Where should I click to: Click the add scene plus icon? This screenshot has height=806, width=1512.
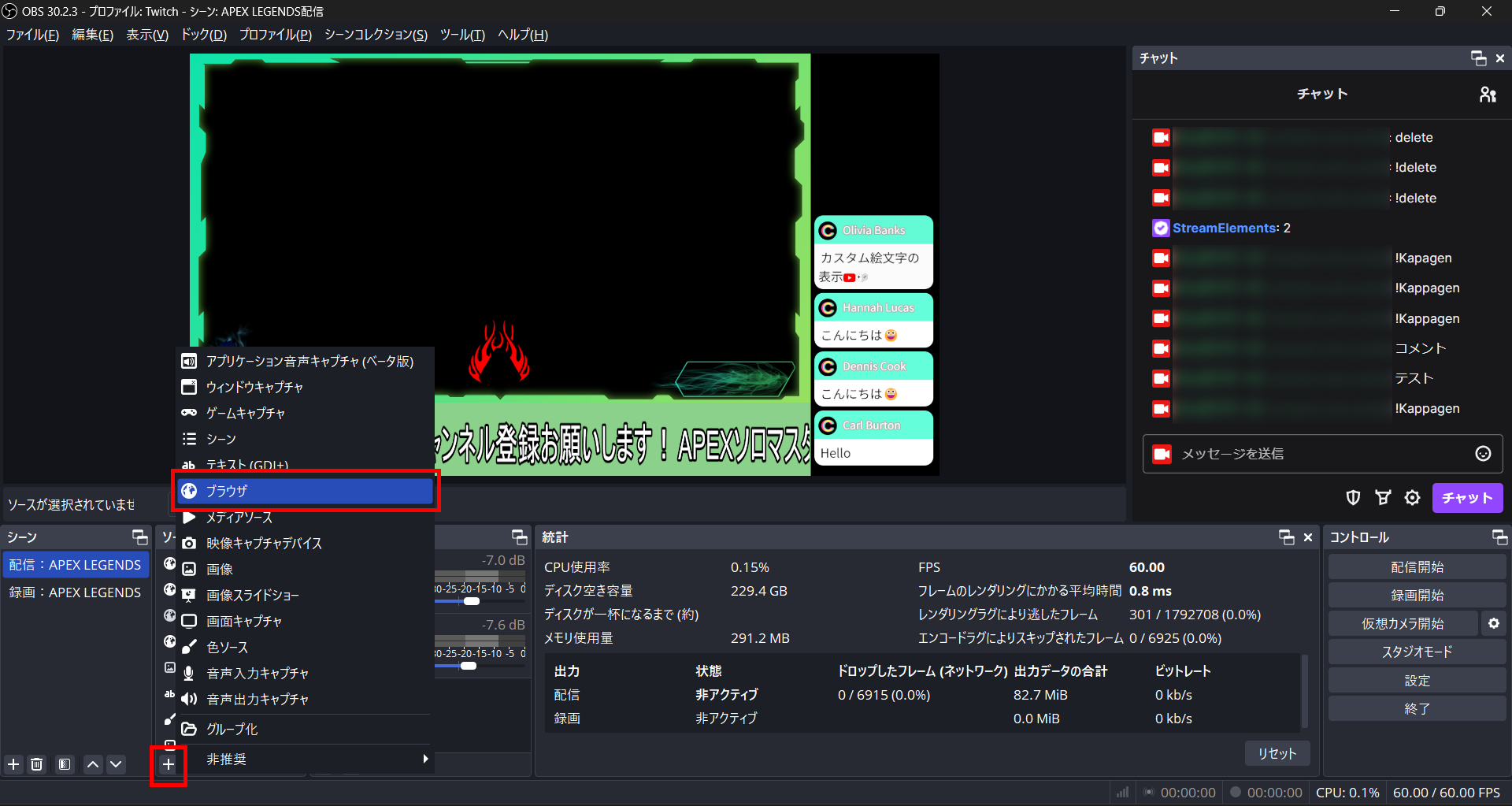13,764
